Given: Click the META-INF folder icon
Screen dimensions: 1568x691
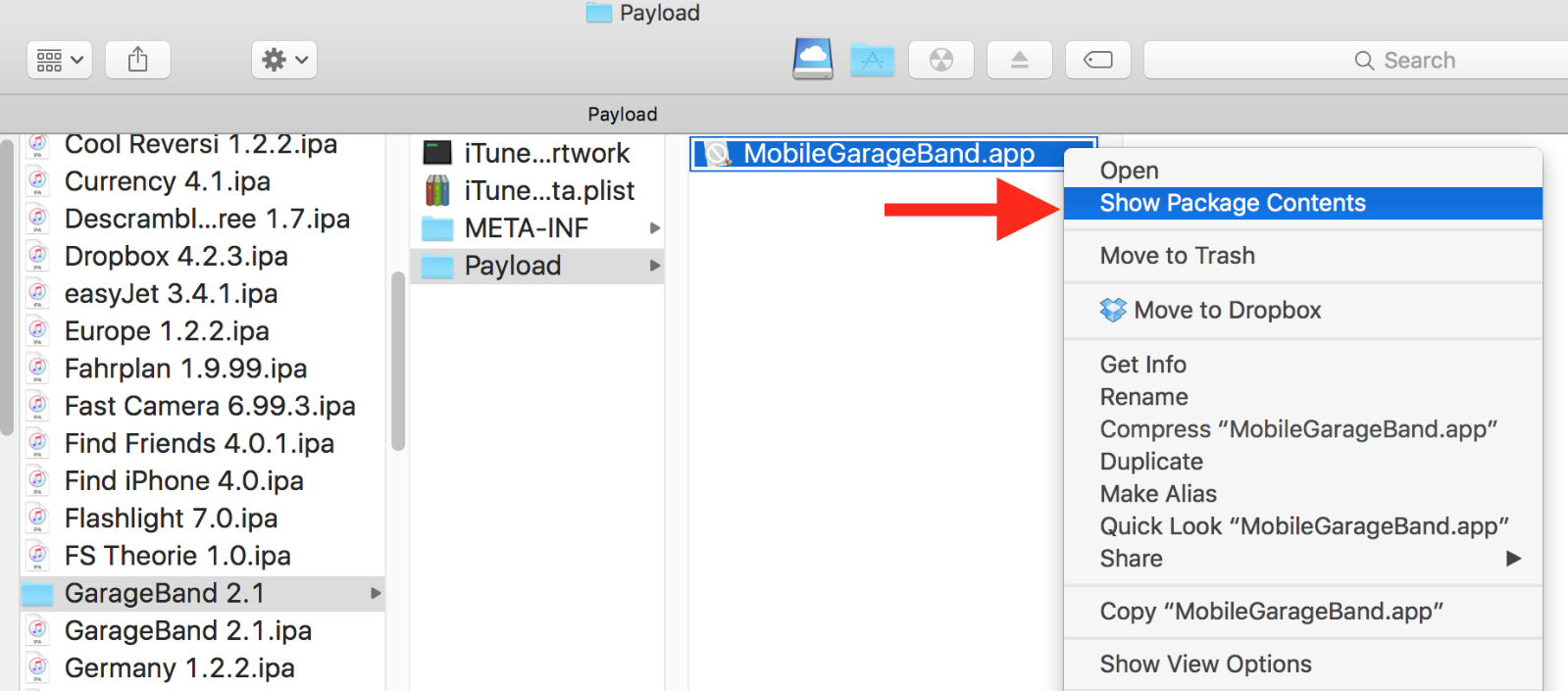Looking at the screenshot, I should 437,228.
